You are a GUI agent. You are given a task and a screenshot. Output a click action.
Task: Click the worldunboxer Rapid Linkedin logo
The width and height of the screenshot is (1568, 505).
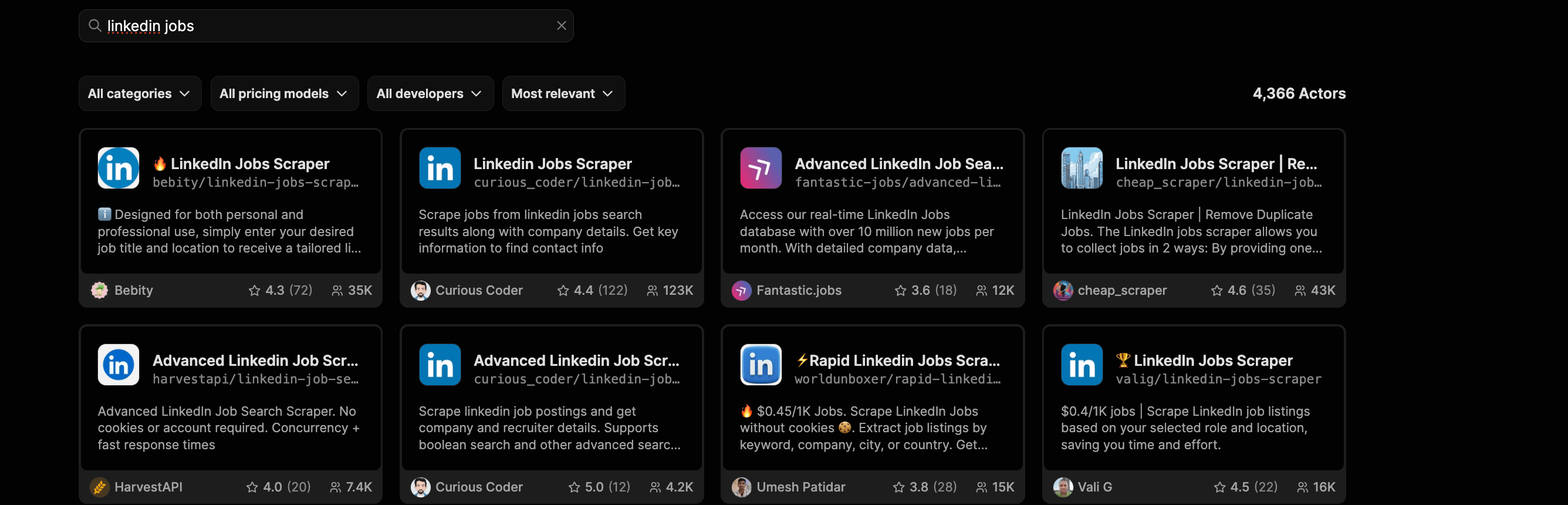coord(761,365)
